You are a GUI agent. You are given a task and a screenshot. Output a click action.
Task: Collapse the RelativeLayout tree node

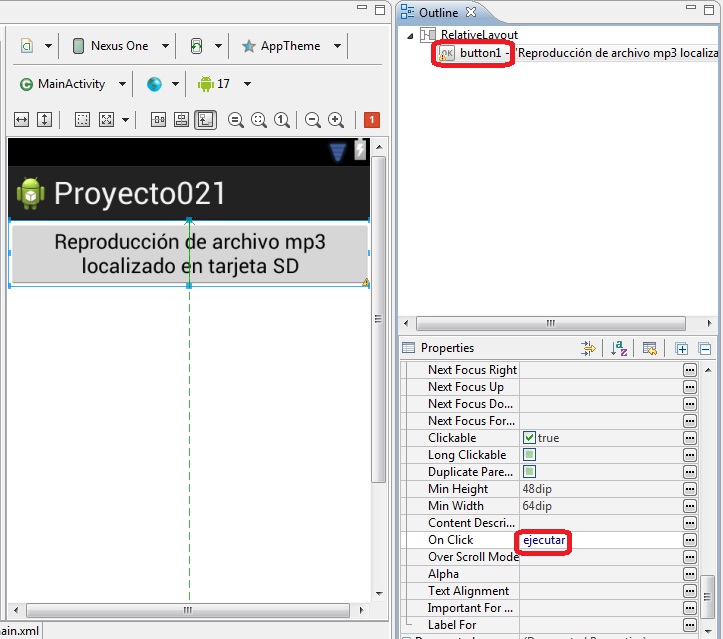(410, 36)
